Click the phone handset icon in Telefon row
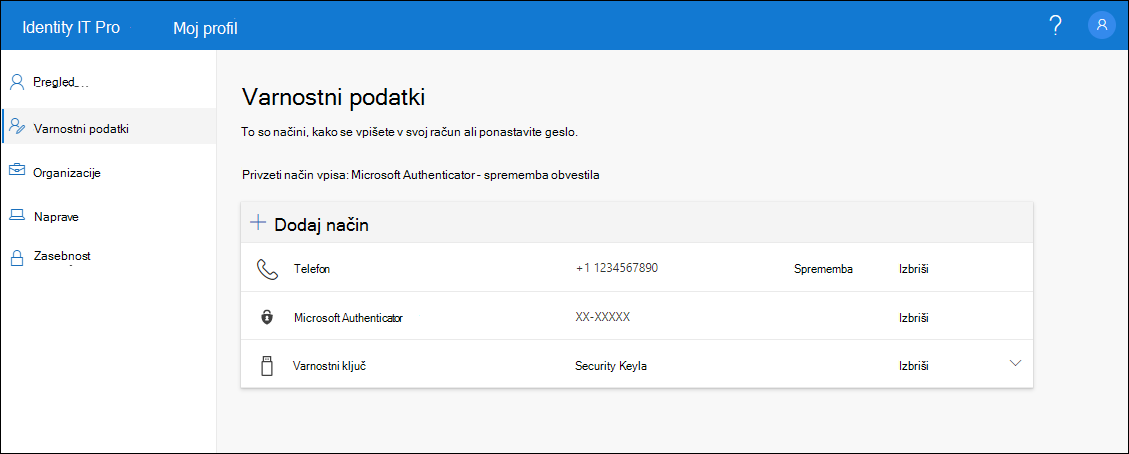This screenshot has width=1129, height=454. 267,270
